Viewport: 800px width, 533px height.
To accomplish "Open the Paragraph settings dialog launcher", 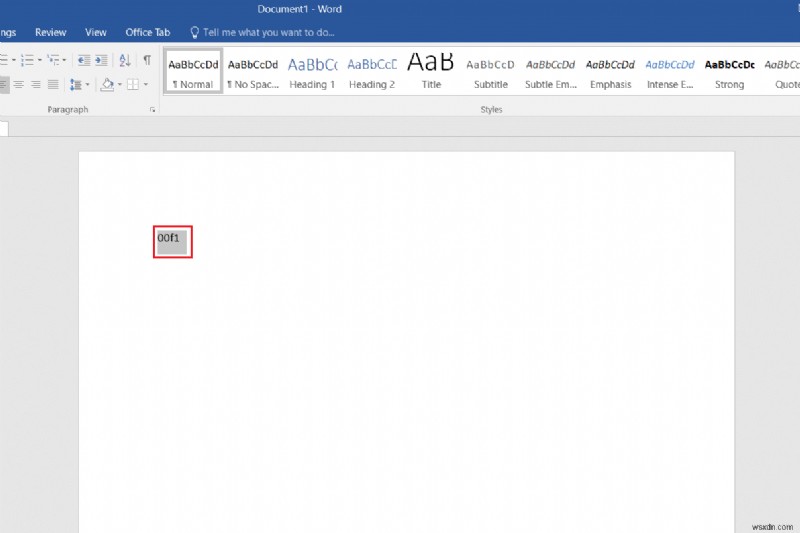I will 152,110.
